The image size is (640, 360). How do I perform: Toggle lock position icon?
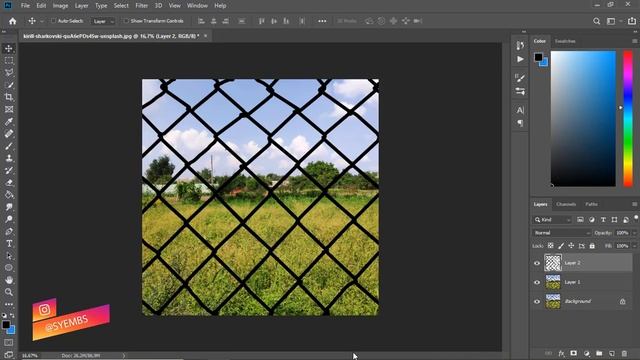[571, 246]
